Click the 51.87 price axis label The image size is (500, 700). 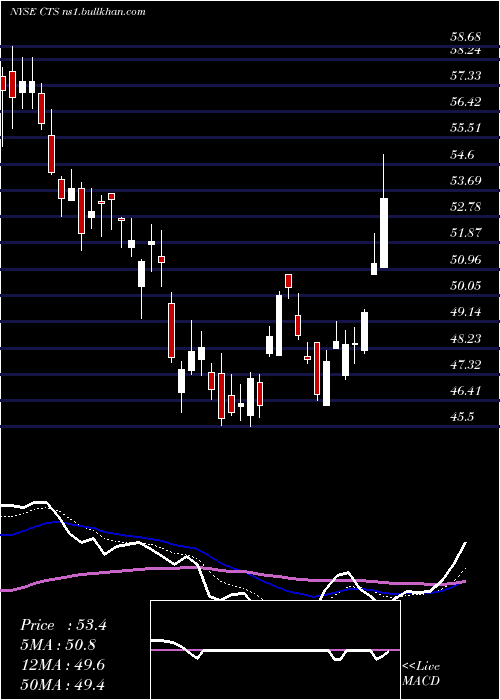point(466,233)
